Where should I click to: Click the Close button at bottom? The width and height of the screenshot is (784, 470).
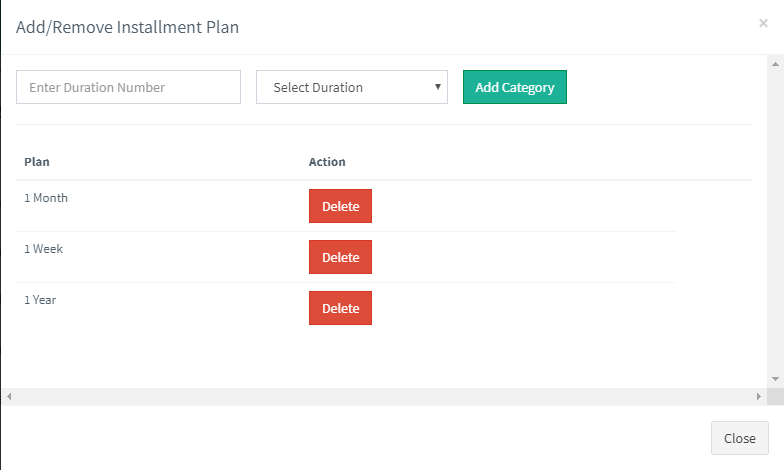[739, 438]
